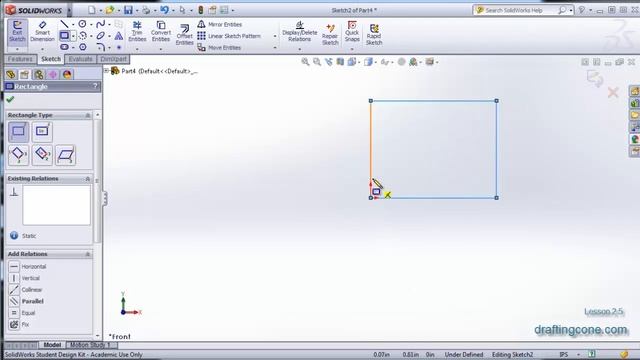Choose Parallelogram type
The width and height of the screenshot is (640, 360).
click(65, 155)
